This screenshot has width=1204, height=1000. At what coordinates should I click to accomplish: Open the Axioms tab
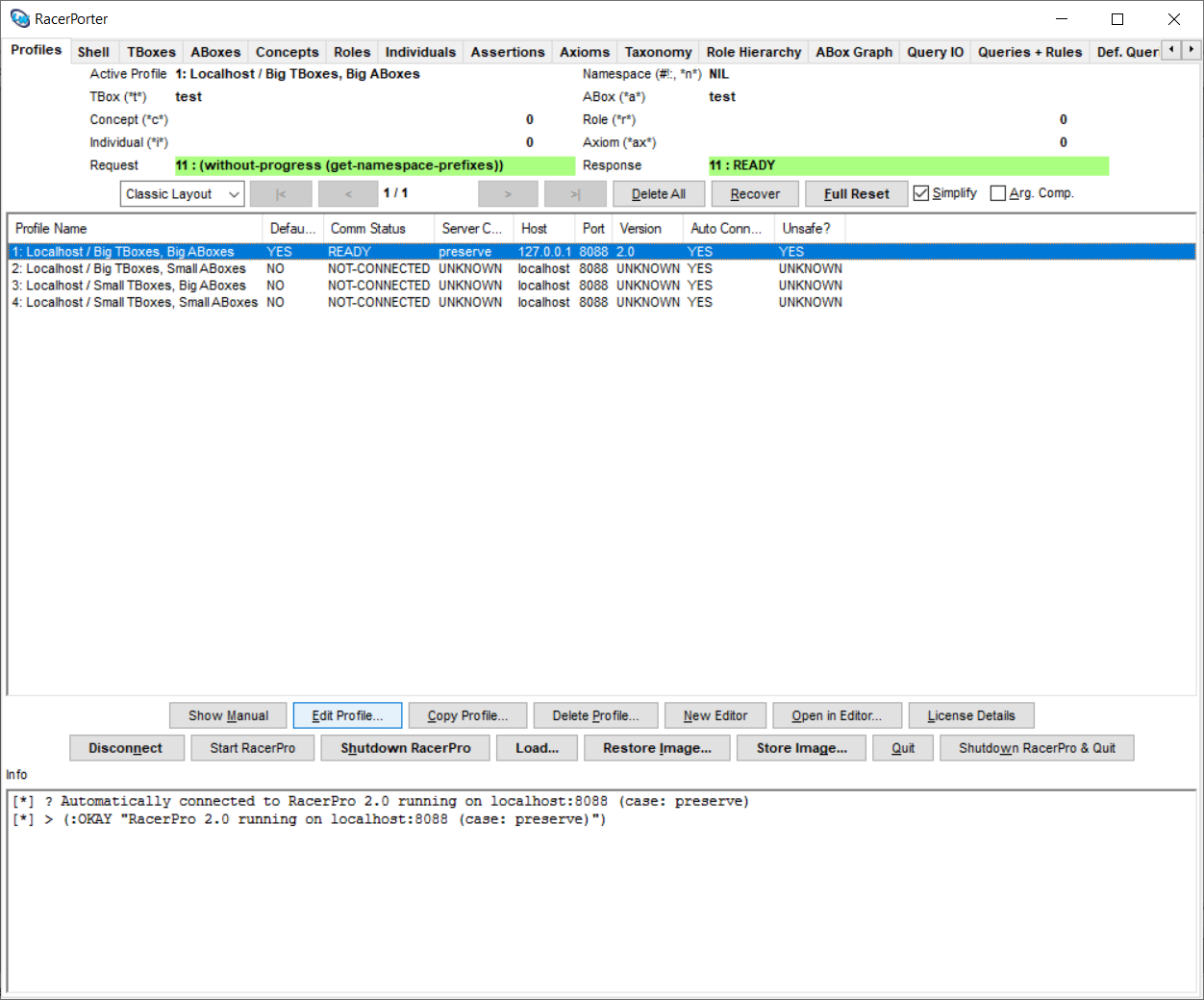585,52
